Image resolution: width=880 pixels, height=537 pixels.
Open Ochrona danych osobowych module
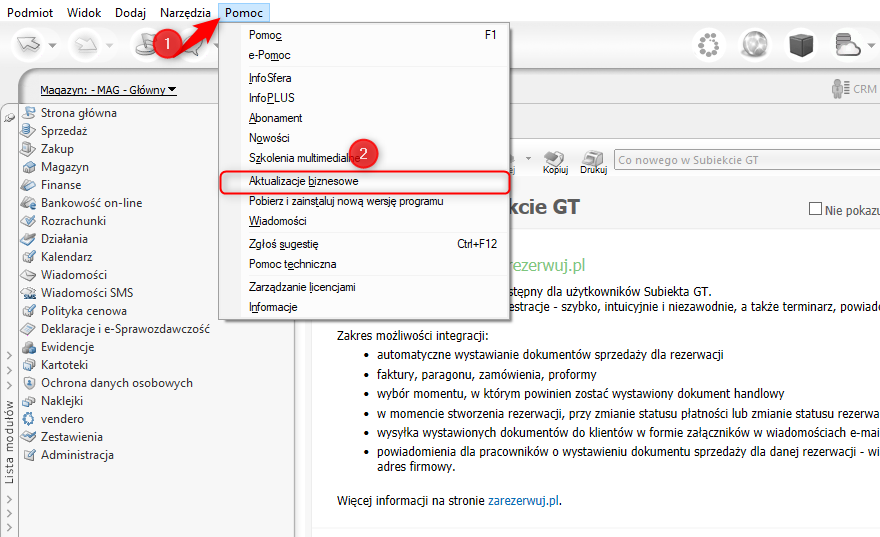point(117,383)
